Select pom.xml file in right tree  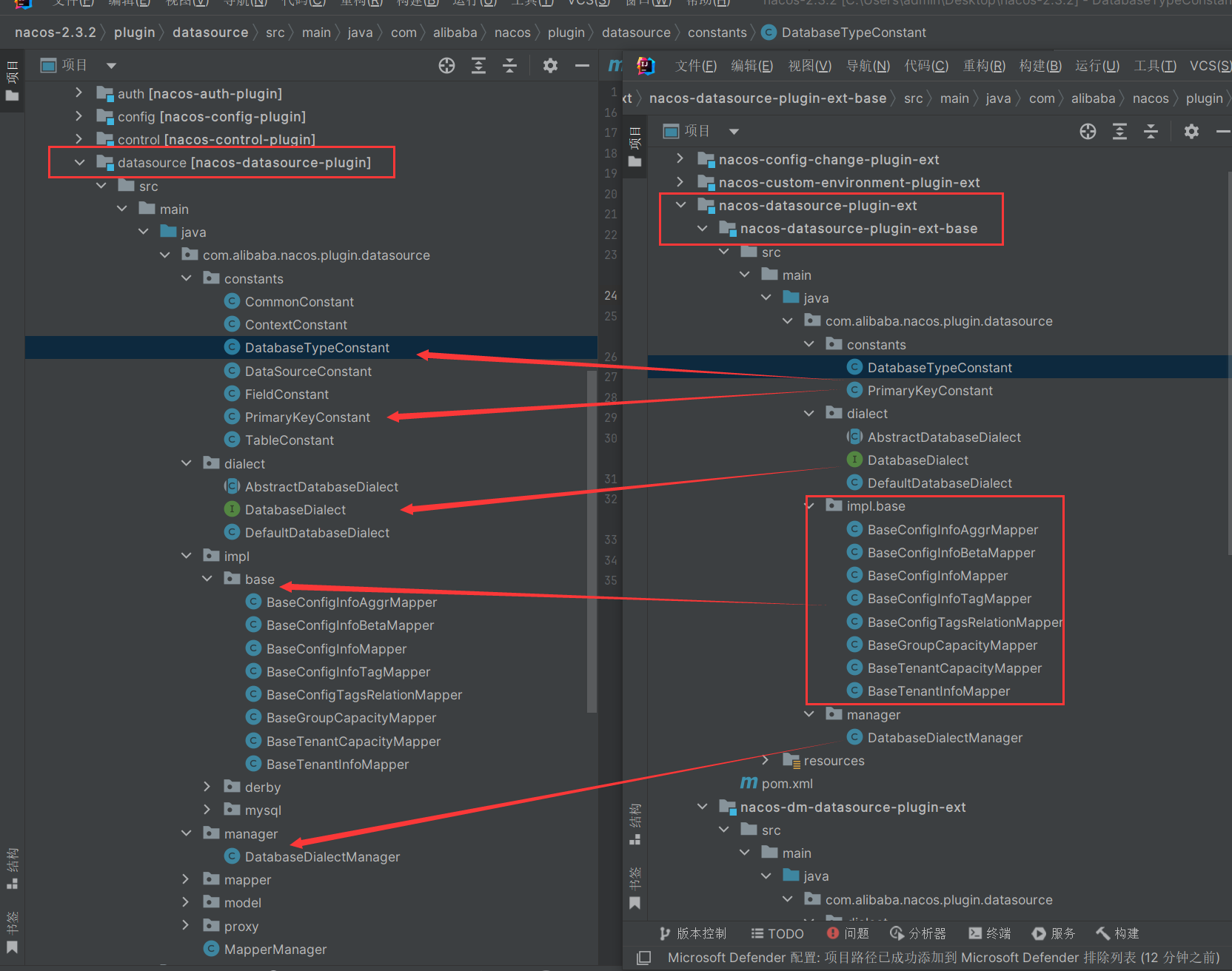[x=786, y=784]
